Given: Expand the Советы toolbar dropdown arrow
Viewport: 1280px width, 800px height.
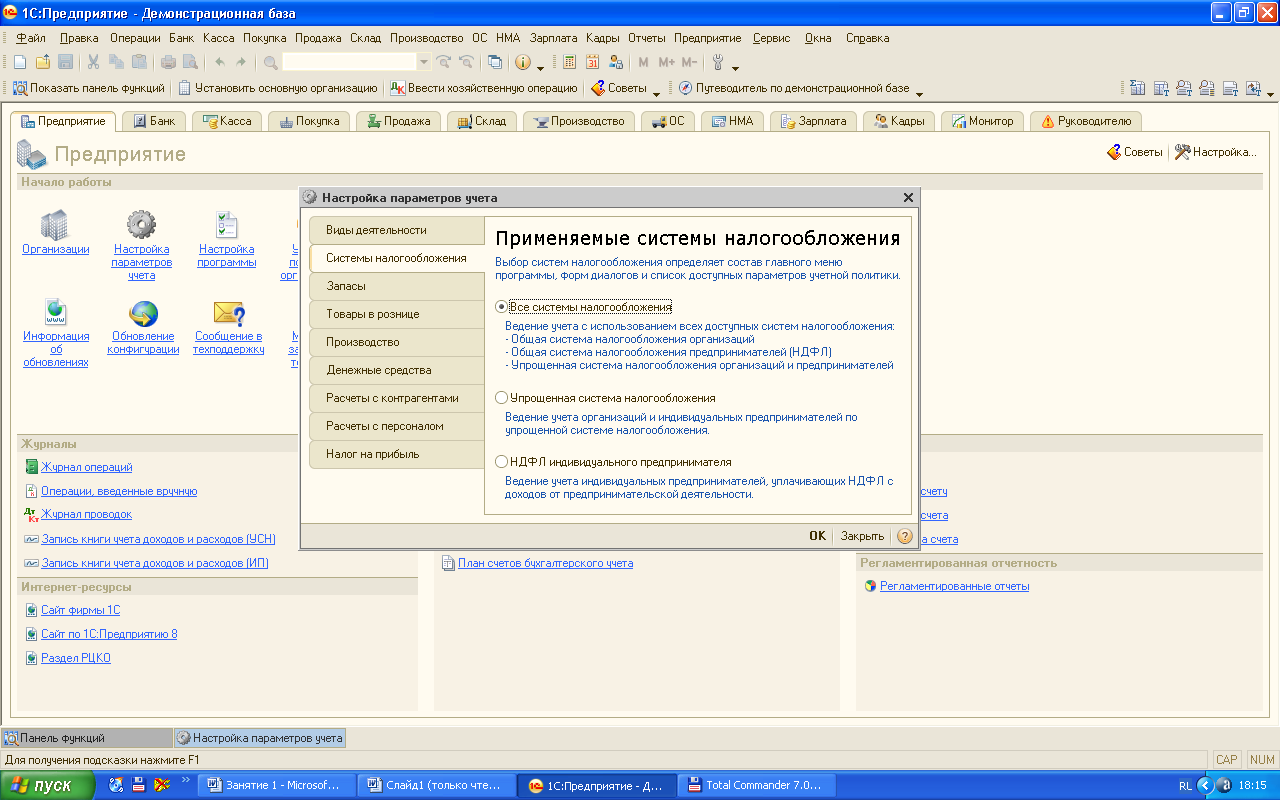Looking at the screenshot, I should pyautogui.click(x=656, y=92).
